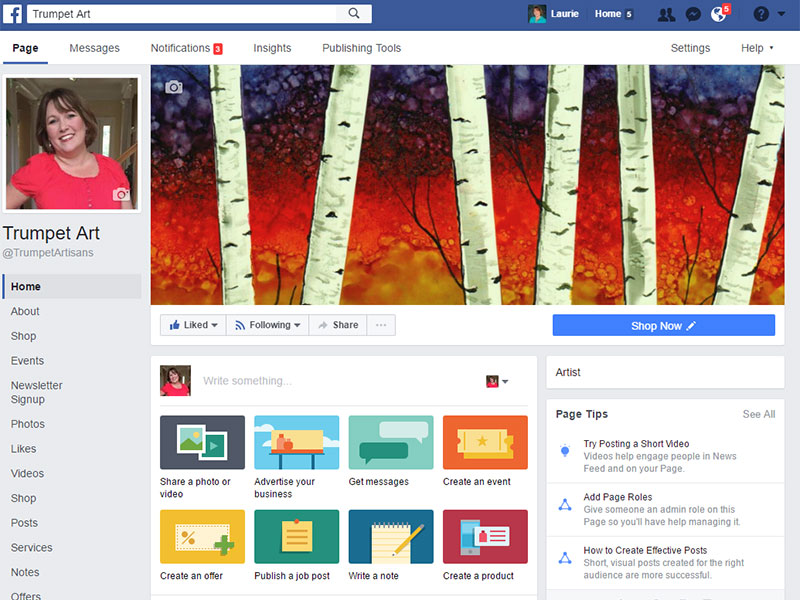The height and width of the screenshot is (600, 800).
Task: Switch to the Messages tab
Action: 94,48
